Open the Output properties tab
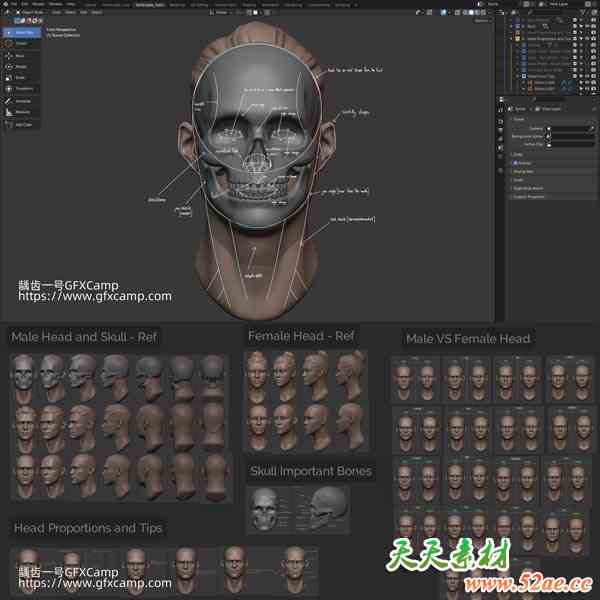Image resolution: width=600 pixels, height=600 pixels. [501, 130]
